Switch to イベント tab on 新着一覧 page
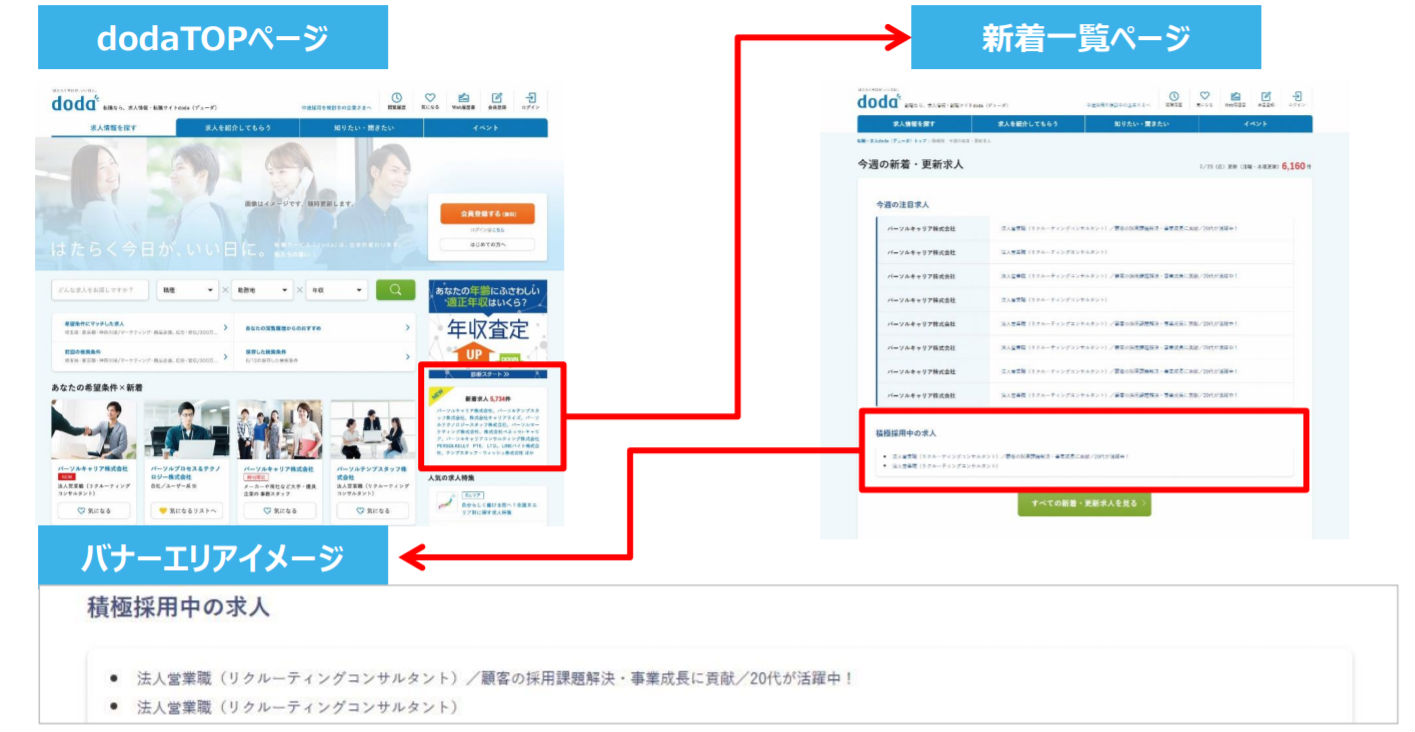The image size is (1415, 732). (1255, 124)
